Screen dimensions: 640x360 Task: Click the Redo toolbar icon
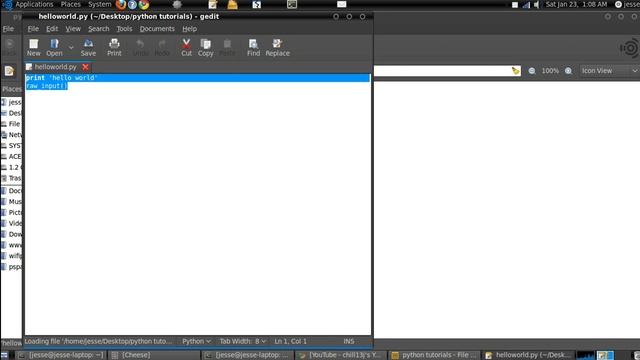coord(162,47)
